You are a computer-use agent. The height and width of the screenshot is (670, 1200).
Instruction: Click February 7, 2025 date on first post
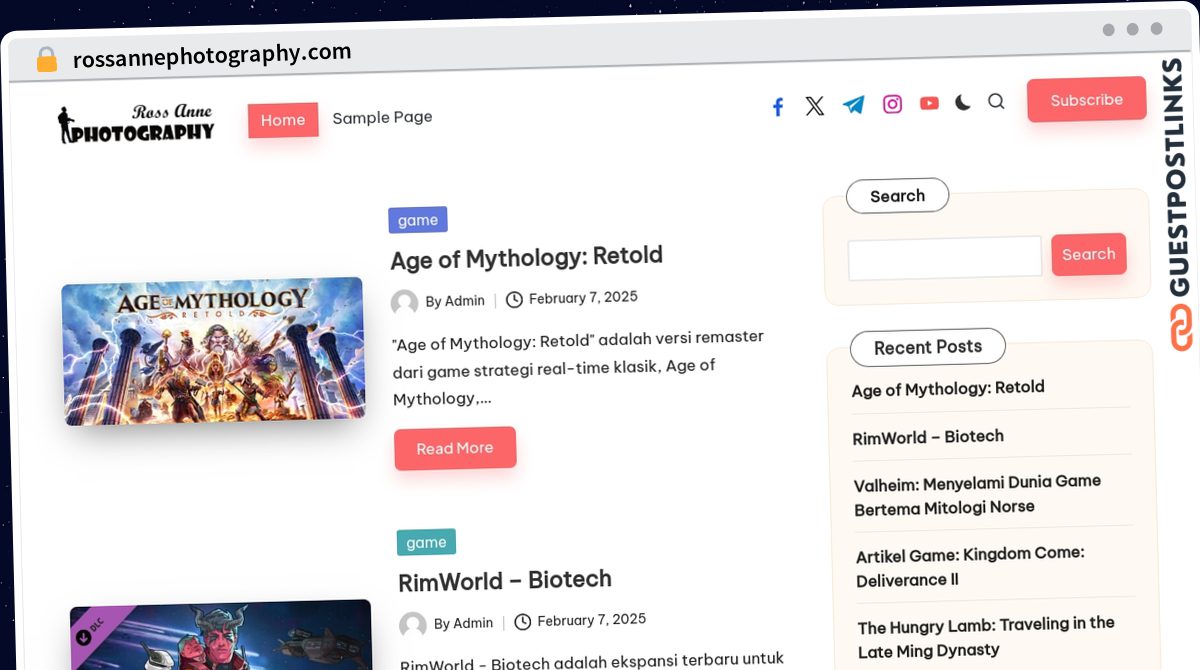(583, 297)
